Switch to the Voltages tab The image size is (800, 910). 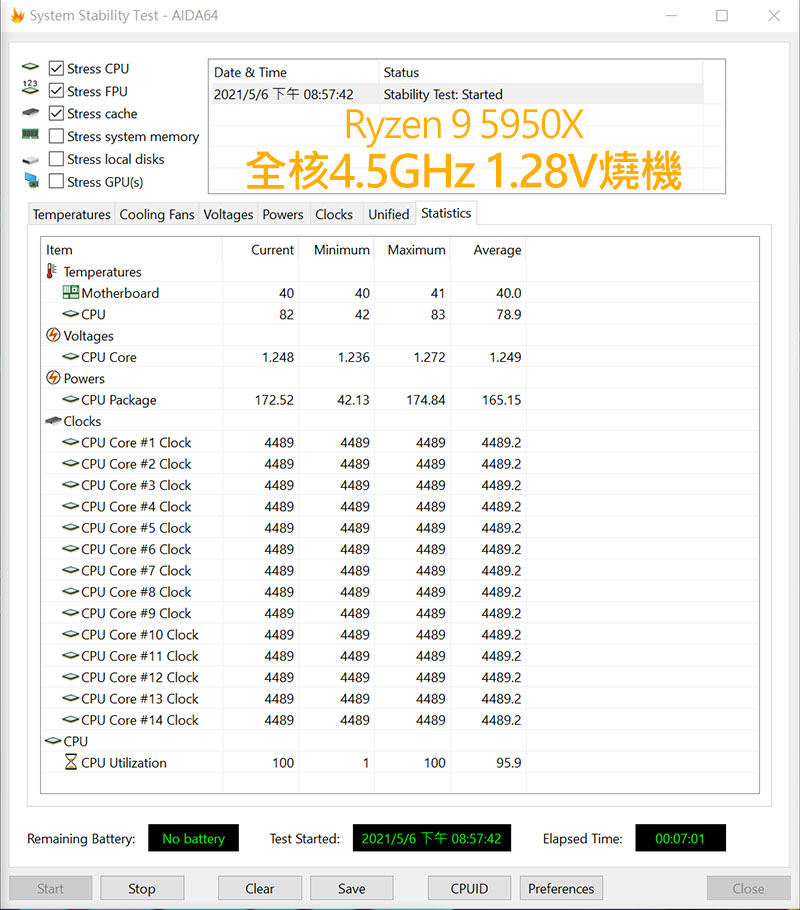[228, 214]
